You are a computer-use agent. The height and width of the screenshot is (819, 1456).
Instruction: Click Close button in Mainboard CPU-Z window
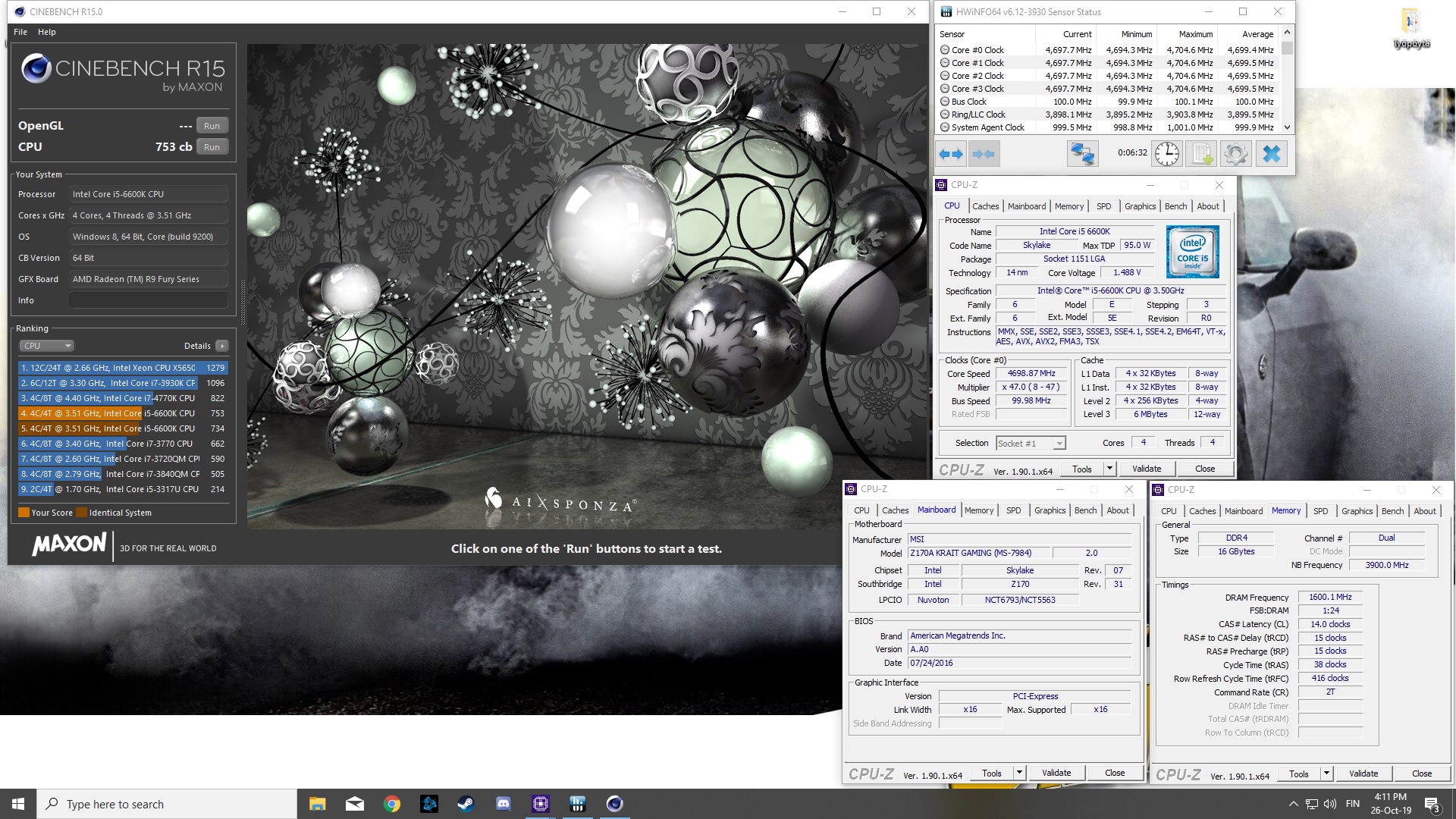pos(1114,773)
